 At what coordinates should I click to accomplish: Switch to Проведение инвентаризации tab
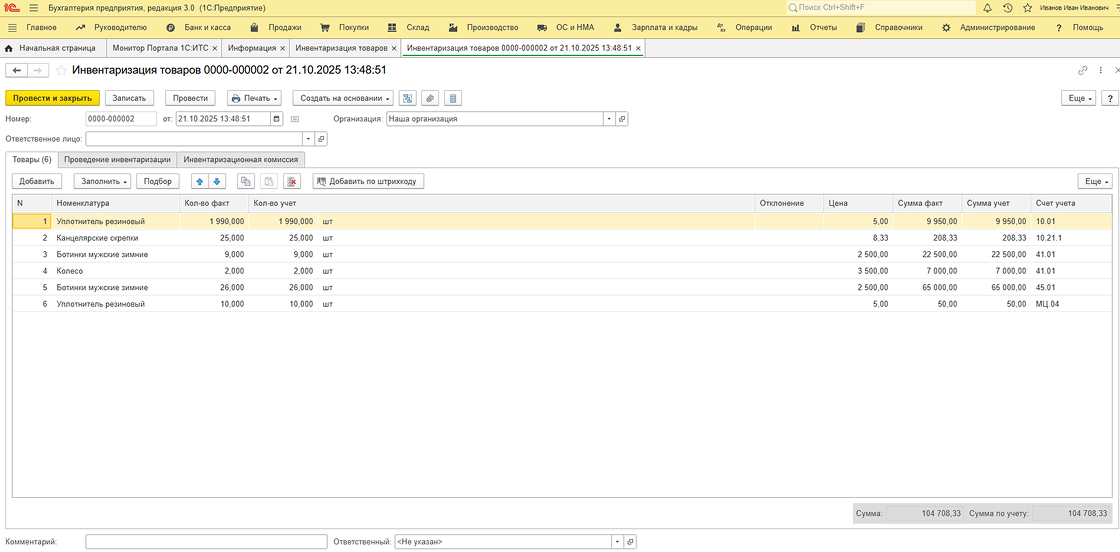coord(118,159)
